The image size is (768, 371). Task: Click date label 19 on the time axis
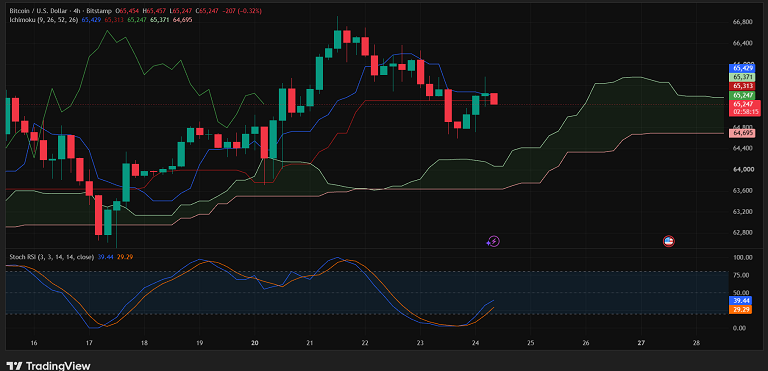200,342
